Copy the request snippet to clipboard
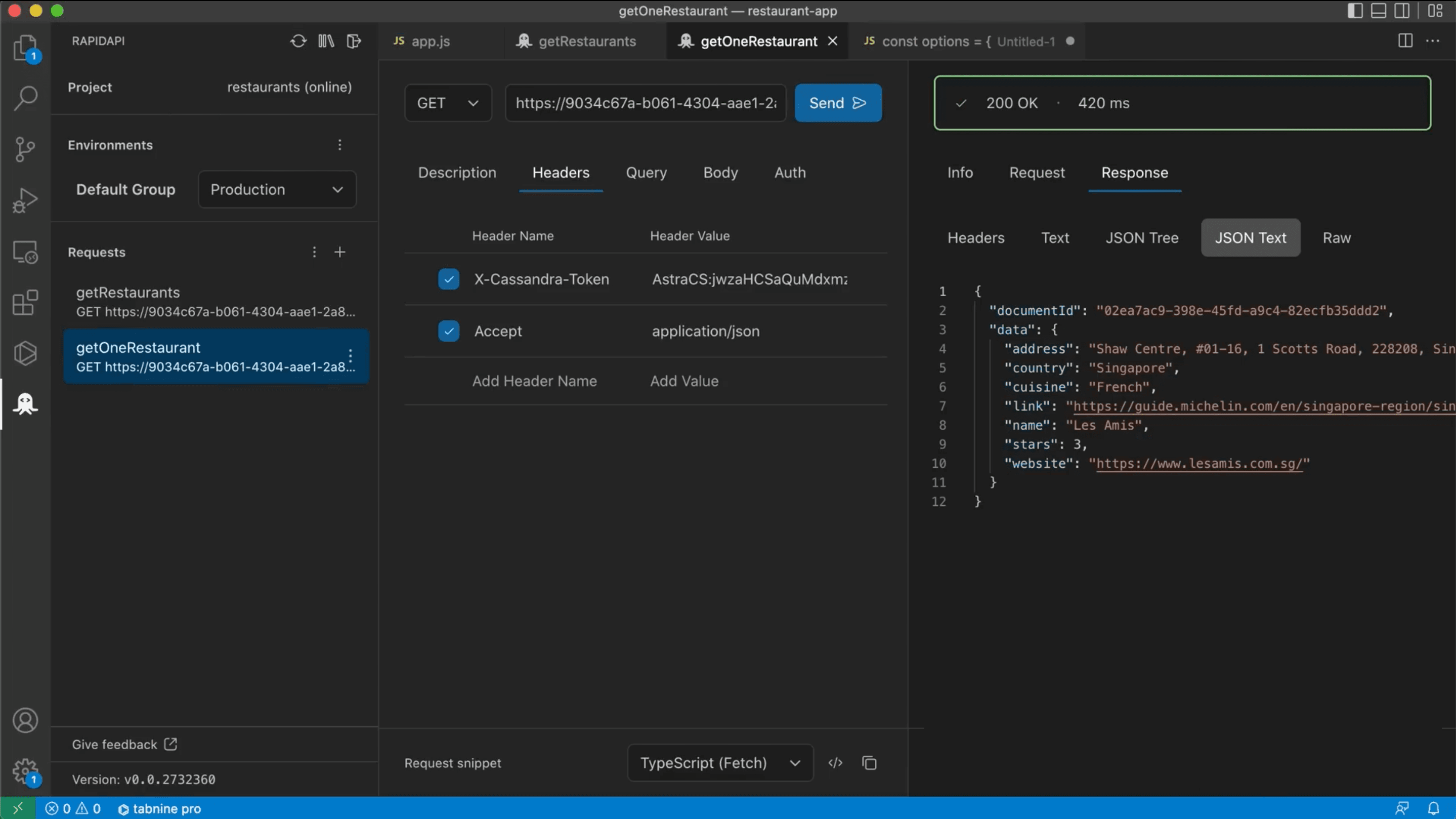This screenshot has height=819, width=1456. coord(869,763)
